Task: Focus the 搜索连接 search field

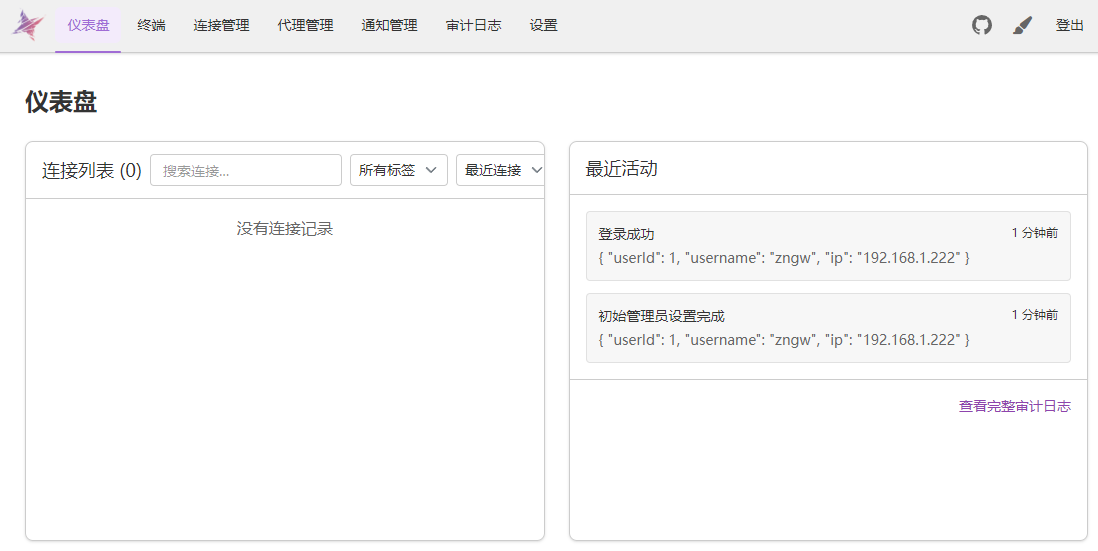Action: pyautogui.click(x=246, y=170)
